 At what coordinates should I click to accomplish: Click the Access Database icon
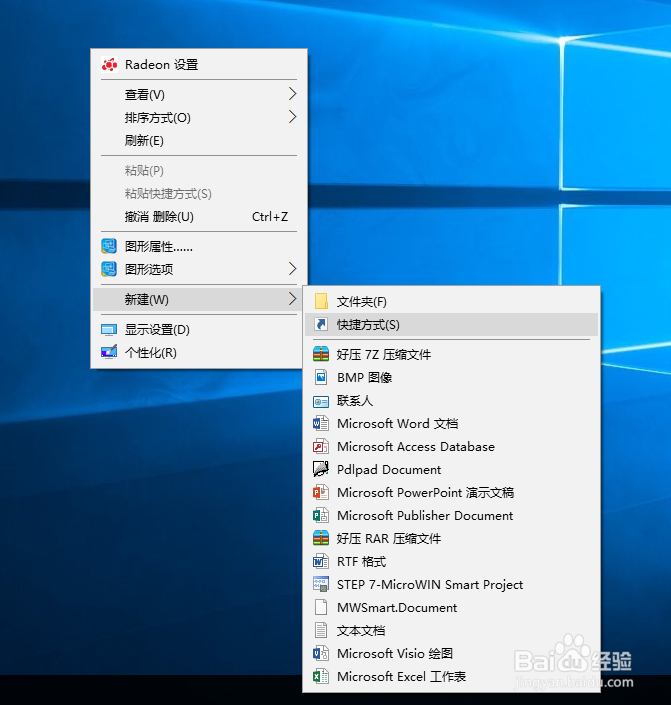[x=321, y=446]
